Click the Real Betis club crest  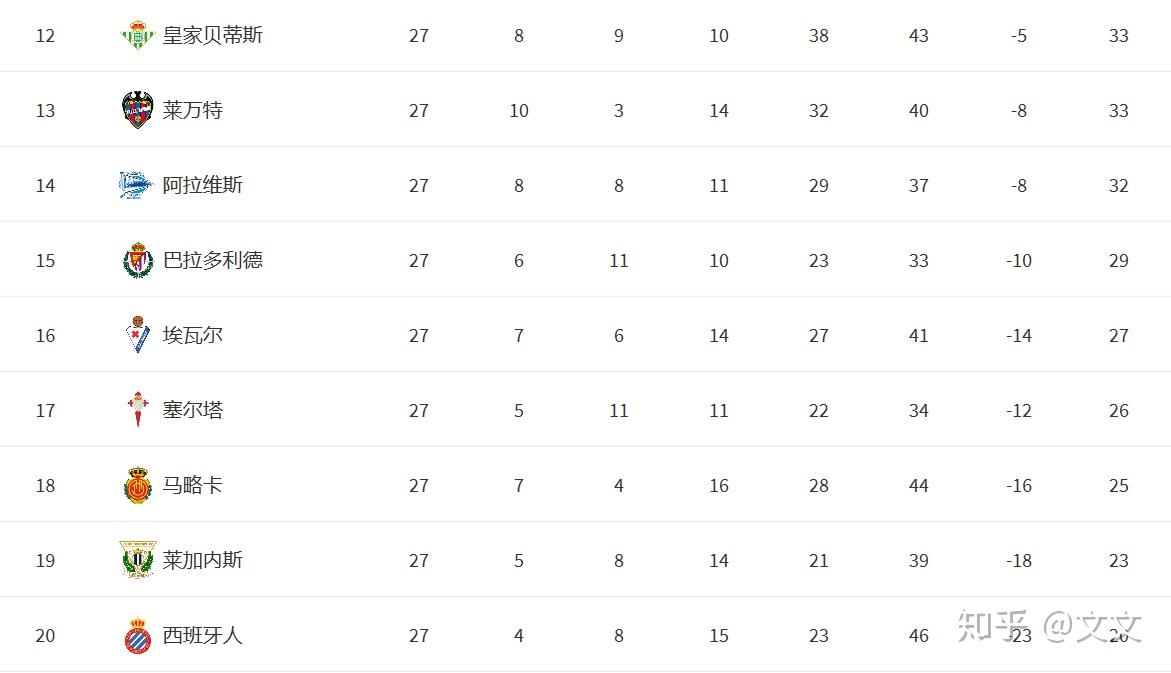pyautogui.click(x=137, y=35)
